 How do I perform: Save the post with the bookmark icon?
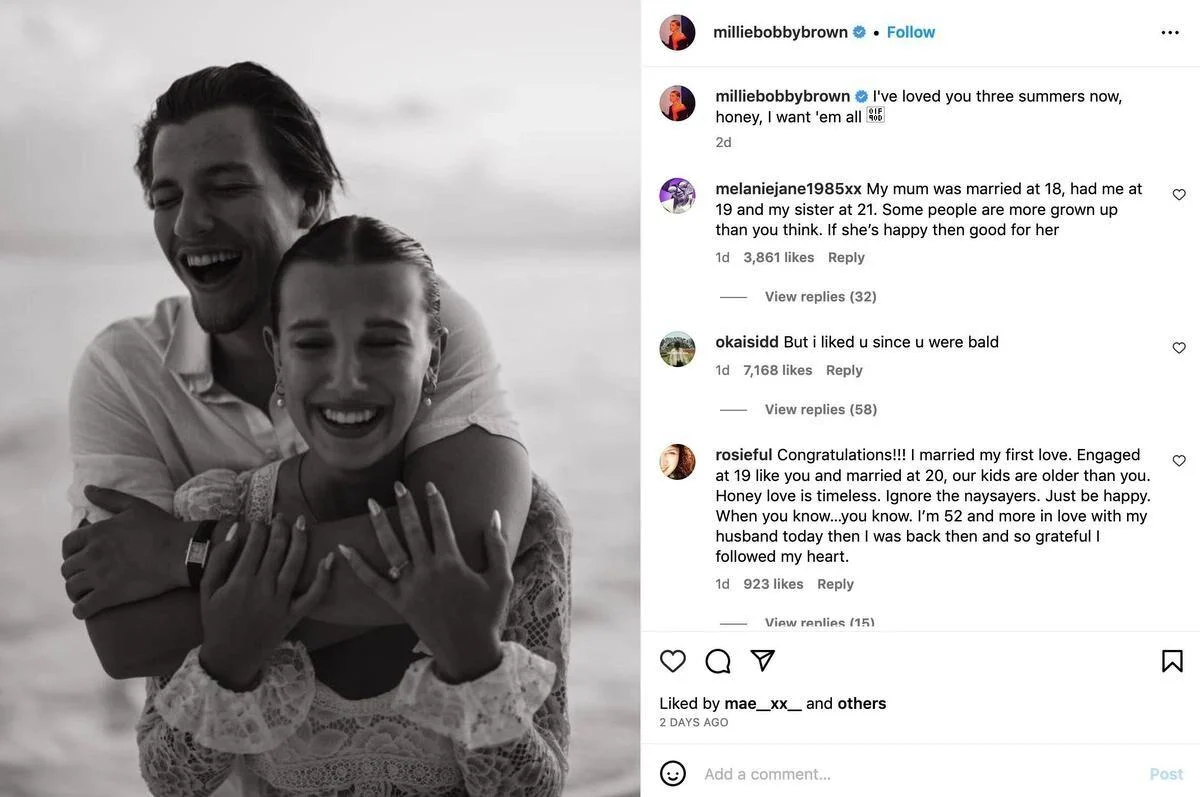pos(1172,661)
